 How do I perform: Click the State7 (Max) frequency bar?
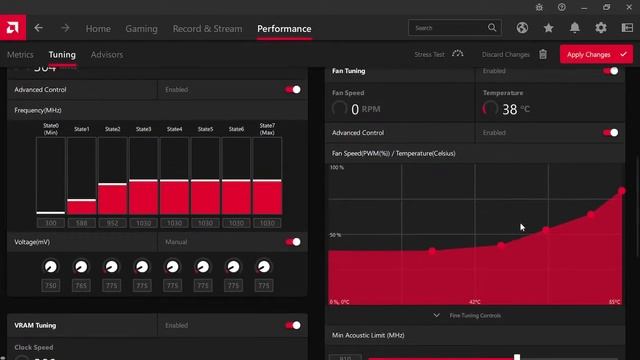click(267, 176)
